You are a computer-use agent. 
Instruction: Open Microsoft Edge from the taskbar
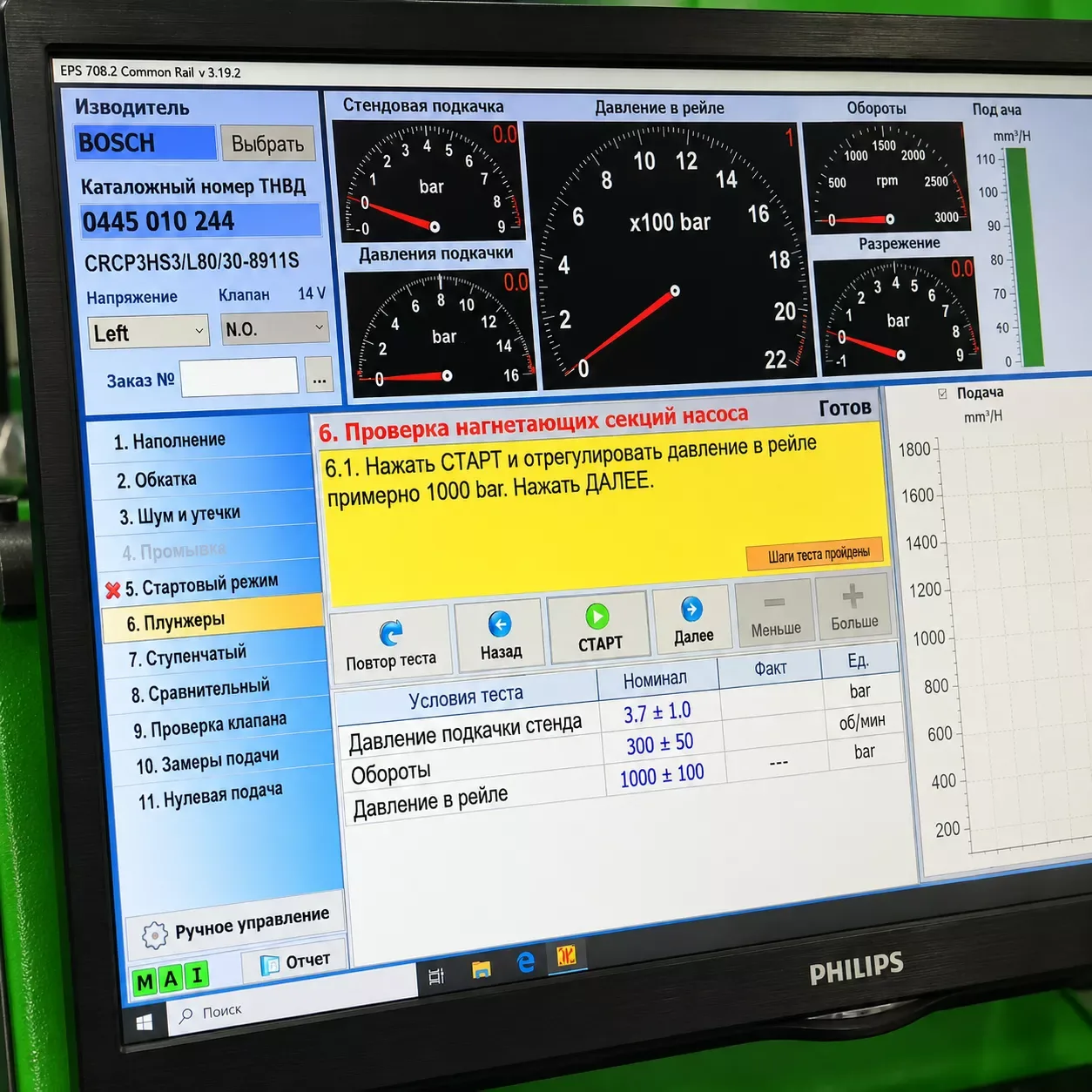coord(525,962)
